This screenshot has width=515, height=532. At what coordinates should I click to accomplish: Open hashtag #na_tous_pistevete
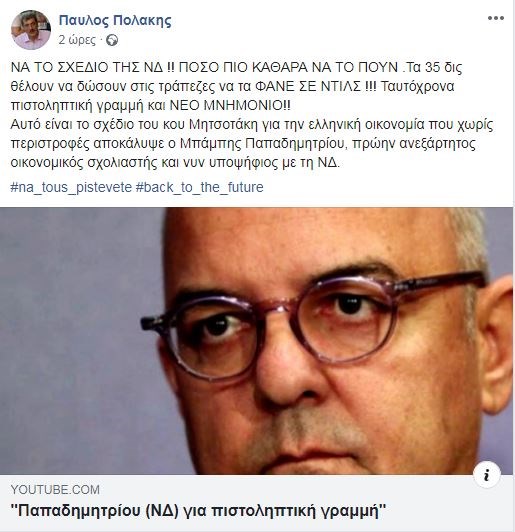[71, 187]
